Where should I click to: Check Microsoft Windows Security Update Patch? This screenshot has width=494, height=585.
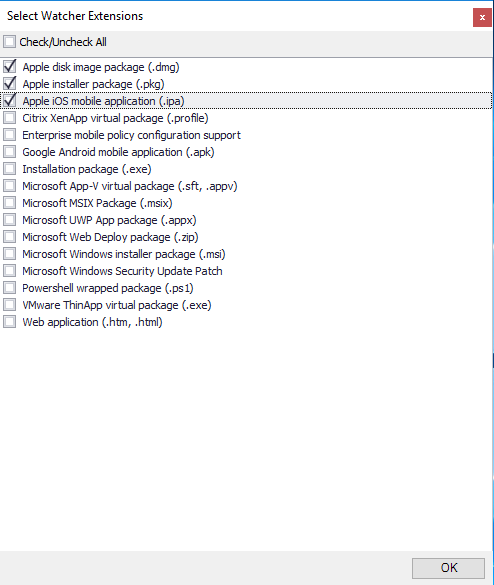[x=9, y=271]
